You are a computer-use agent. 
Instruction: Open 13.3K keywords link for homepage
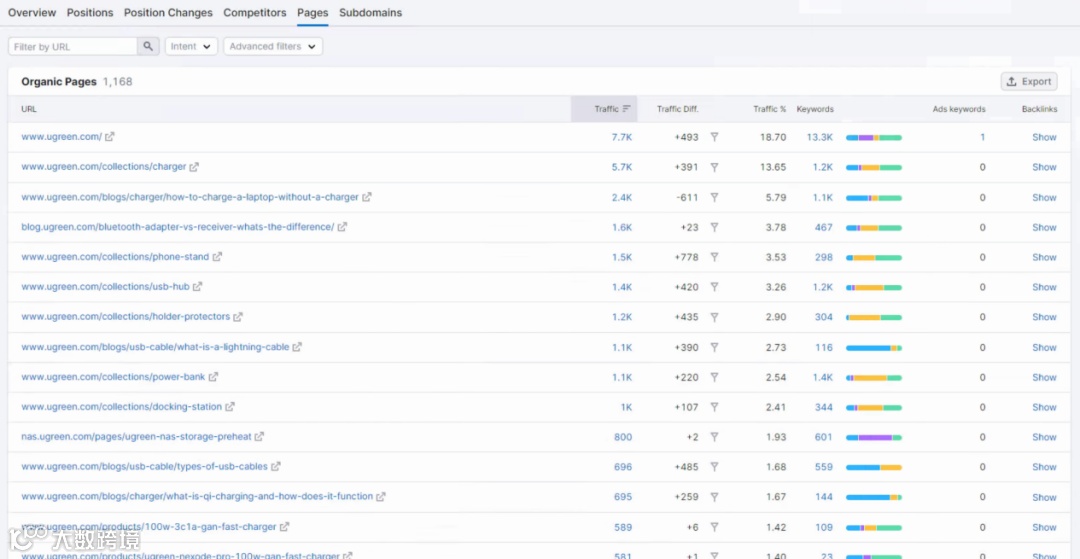click(x=820, y=137)
